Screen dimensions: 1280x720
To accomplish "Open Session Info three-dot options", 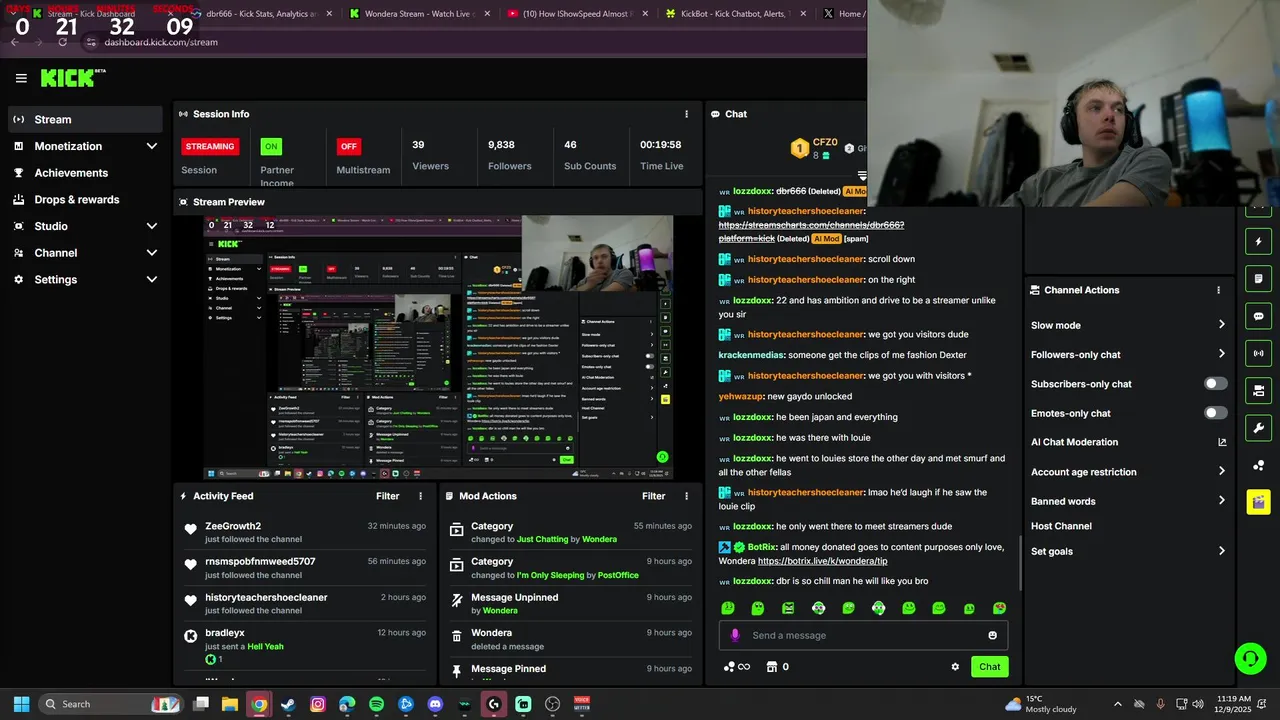I will coord(686,114).
